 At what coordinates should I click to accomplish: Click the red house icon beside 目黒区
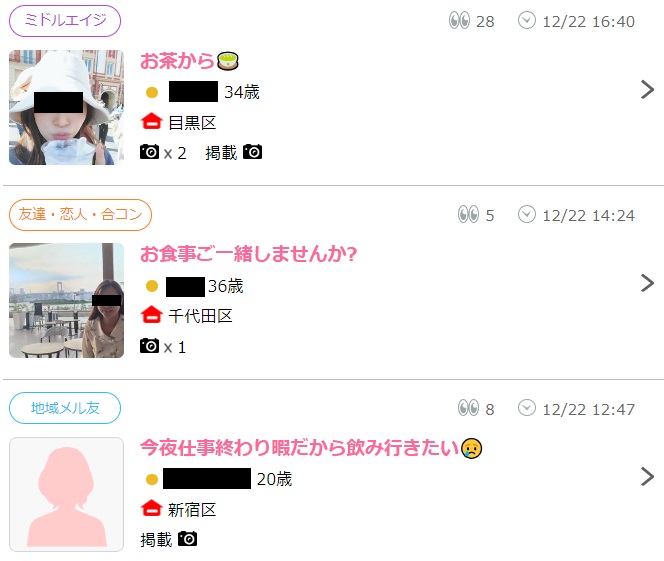coord(152,122)
